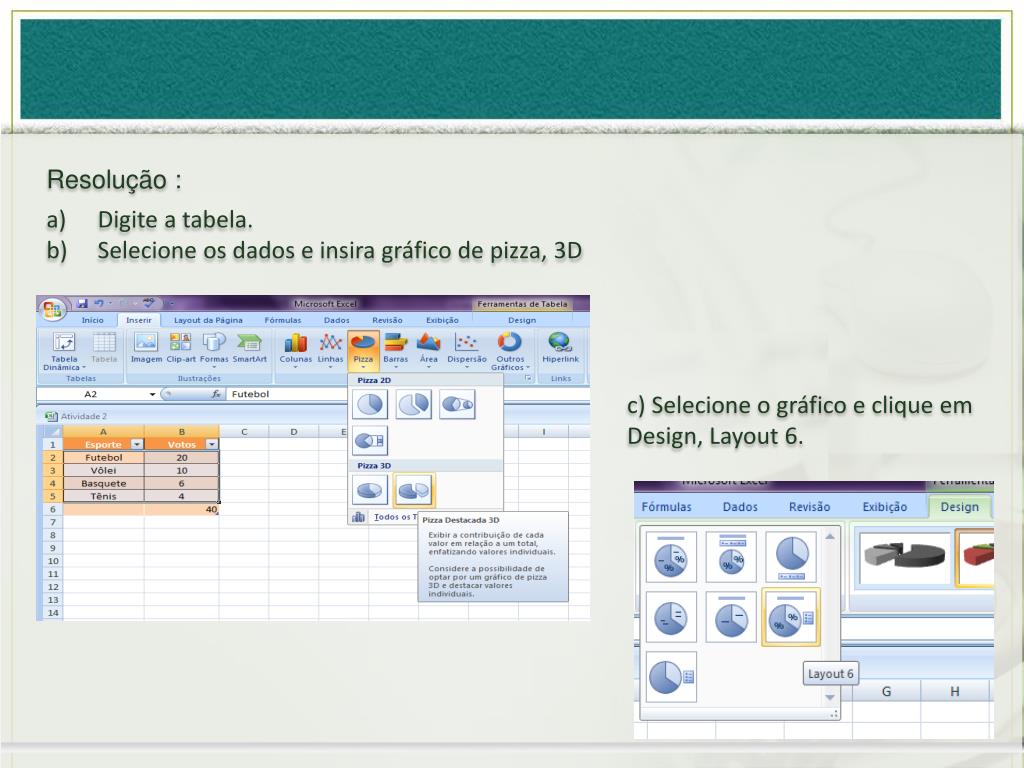Select the cell containing Tênis
Viewport: 1024px width, 768px height.
[x=104, y=496]
